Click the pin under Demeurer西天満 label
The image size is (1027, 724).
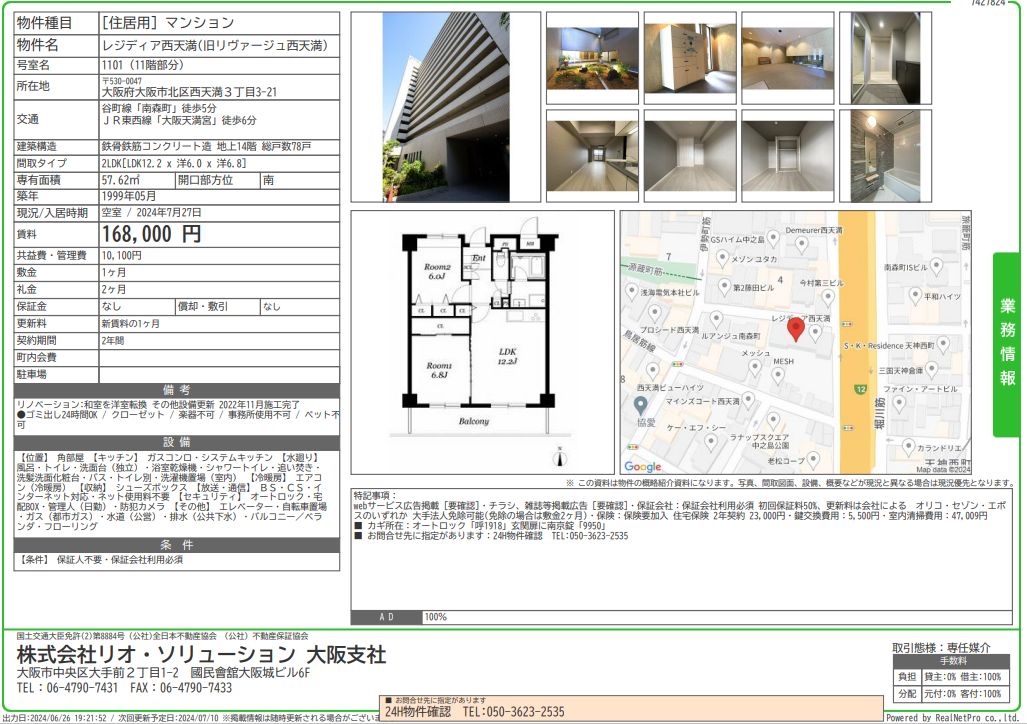coord(801,245)
